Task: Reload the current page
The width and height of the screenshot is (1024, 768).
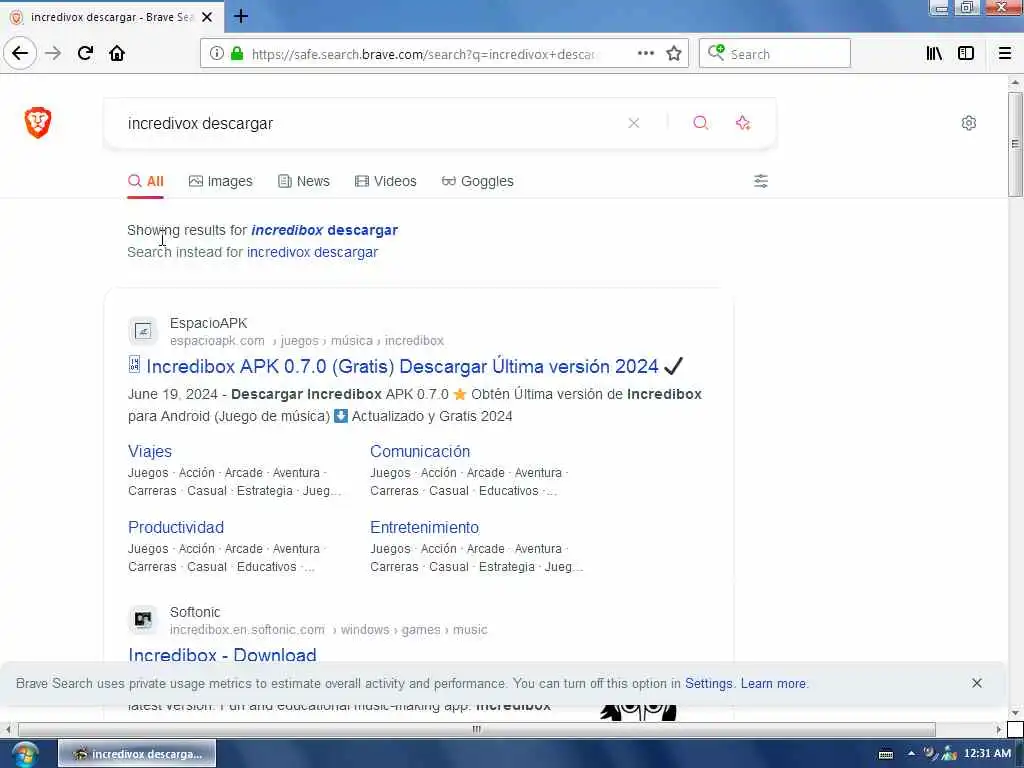Action: [85, 54]
